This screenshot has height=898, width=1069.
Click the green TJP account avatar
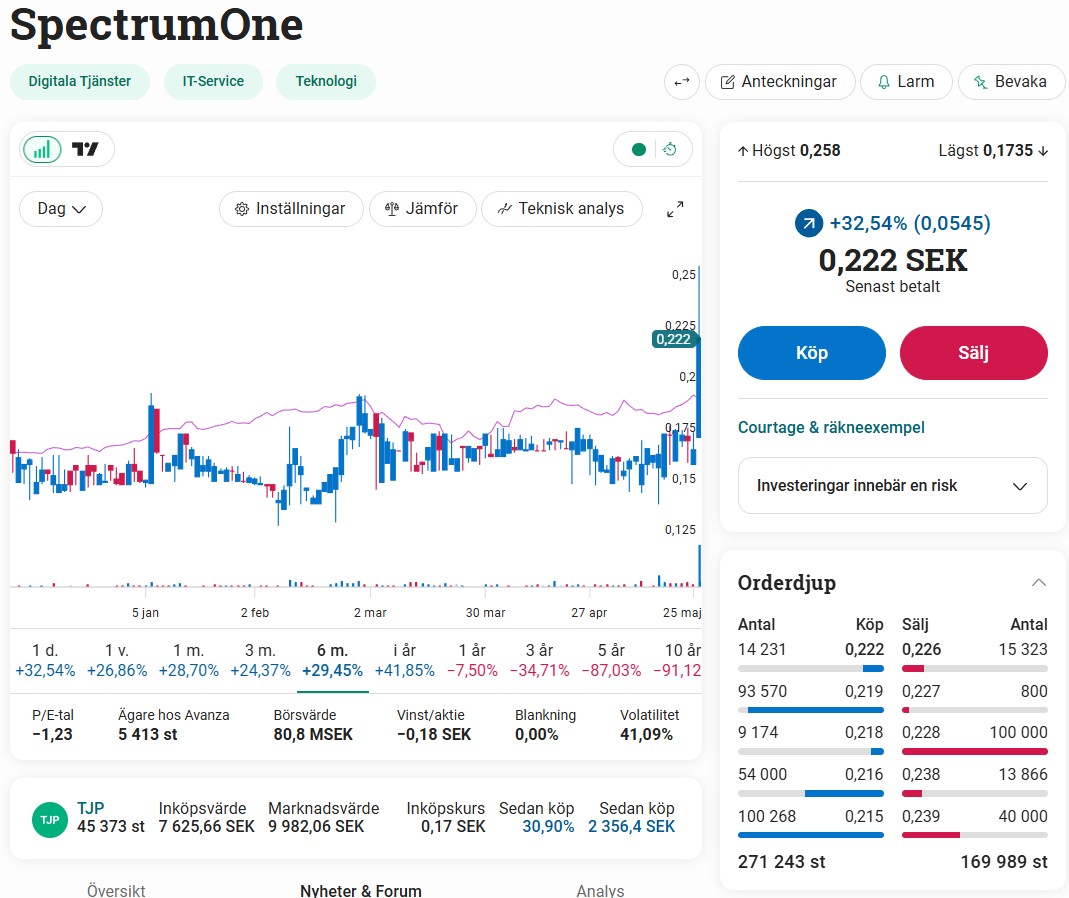point(50,820)
